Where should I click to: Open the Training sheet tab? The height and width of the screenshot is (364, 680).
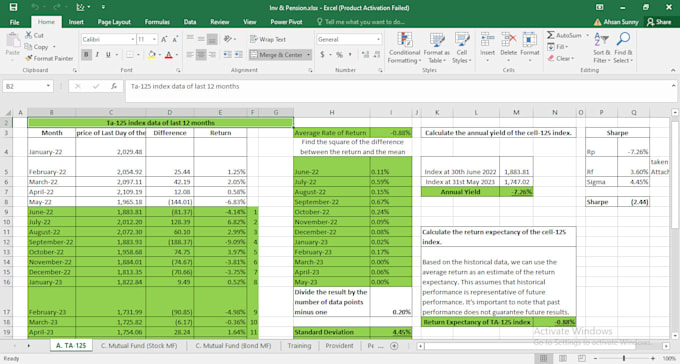pos(299,346)
